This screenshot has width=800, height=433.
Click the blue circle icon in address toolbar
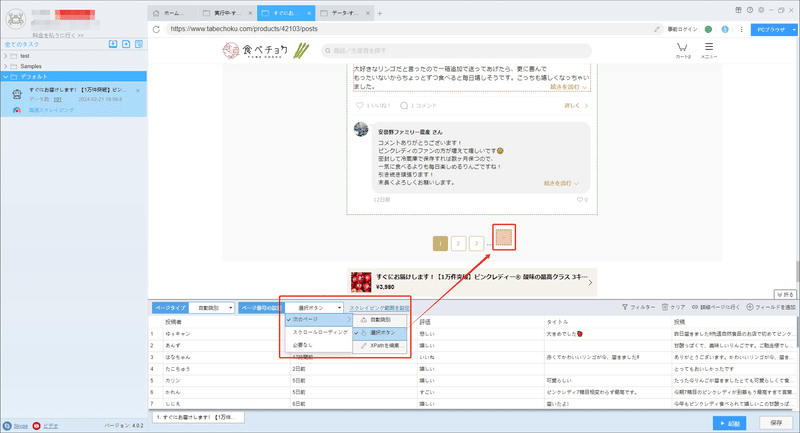(724, 29)
